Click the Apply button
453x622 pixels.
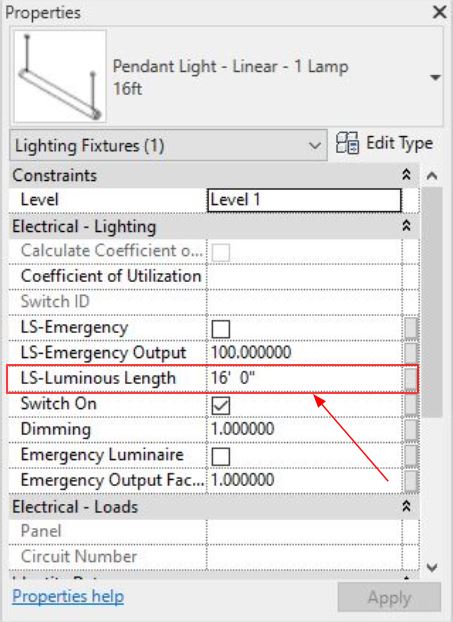click(x=389, y=597)
